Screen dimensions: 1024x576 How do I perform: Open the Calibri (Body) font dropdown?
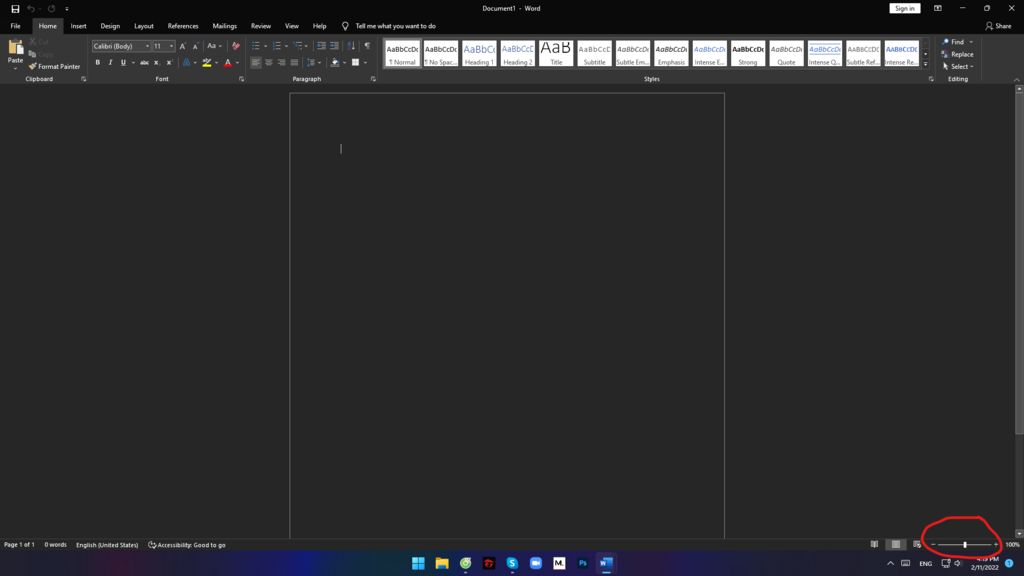147,46
